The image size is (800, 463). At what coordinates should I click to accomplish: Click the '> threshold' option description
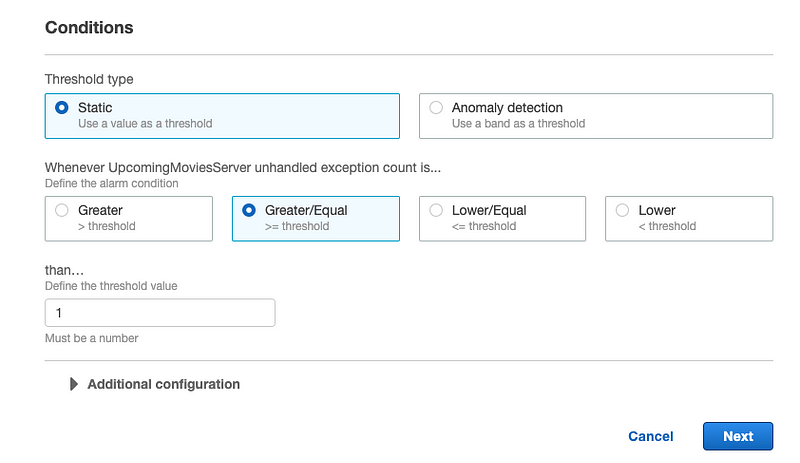pos(107,226)
